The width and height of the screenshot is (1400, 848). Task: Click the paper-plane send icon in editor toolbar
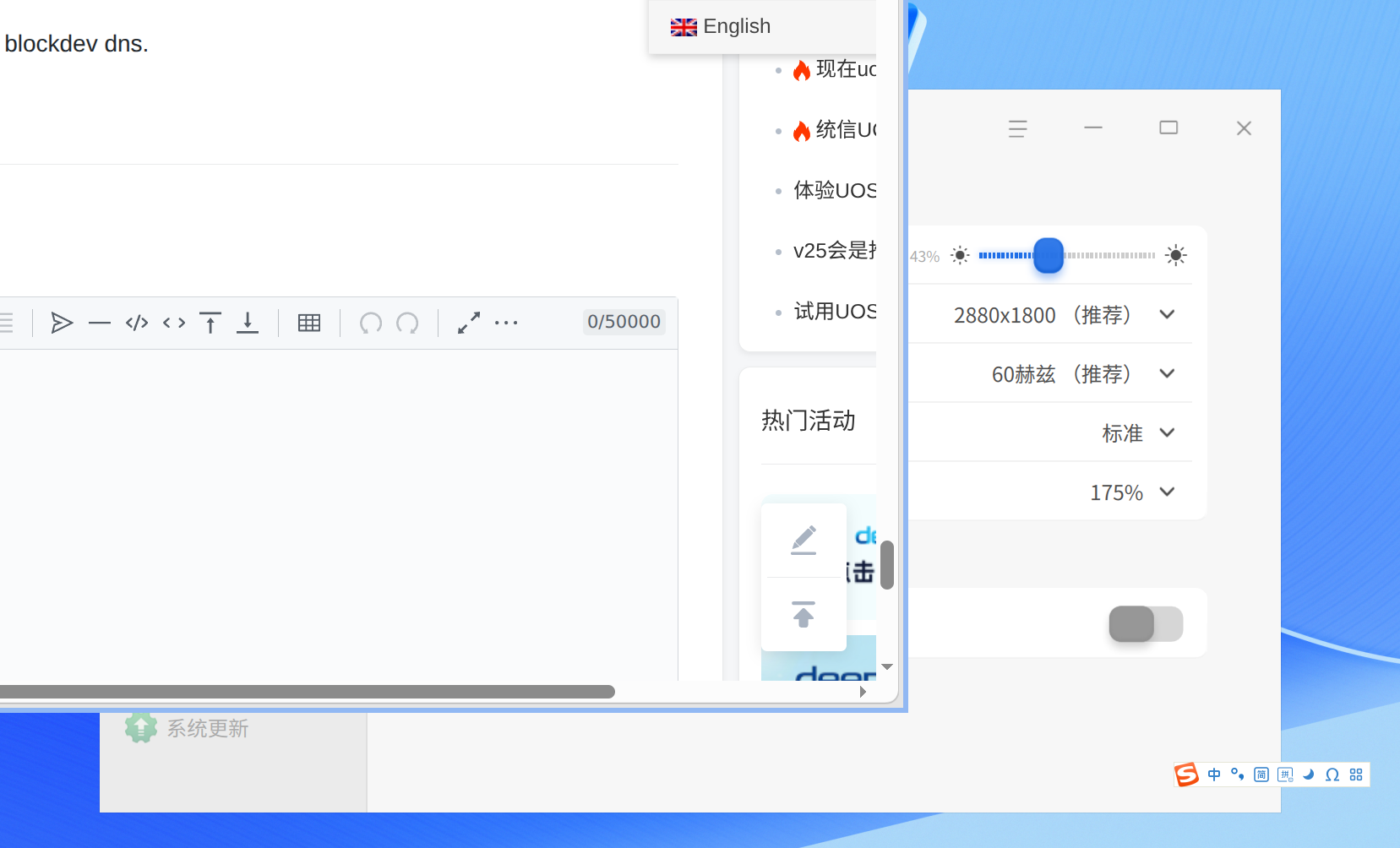tap(62, 323)
